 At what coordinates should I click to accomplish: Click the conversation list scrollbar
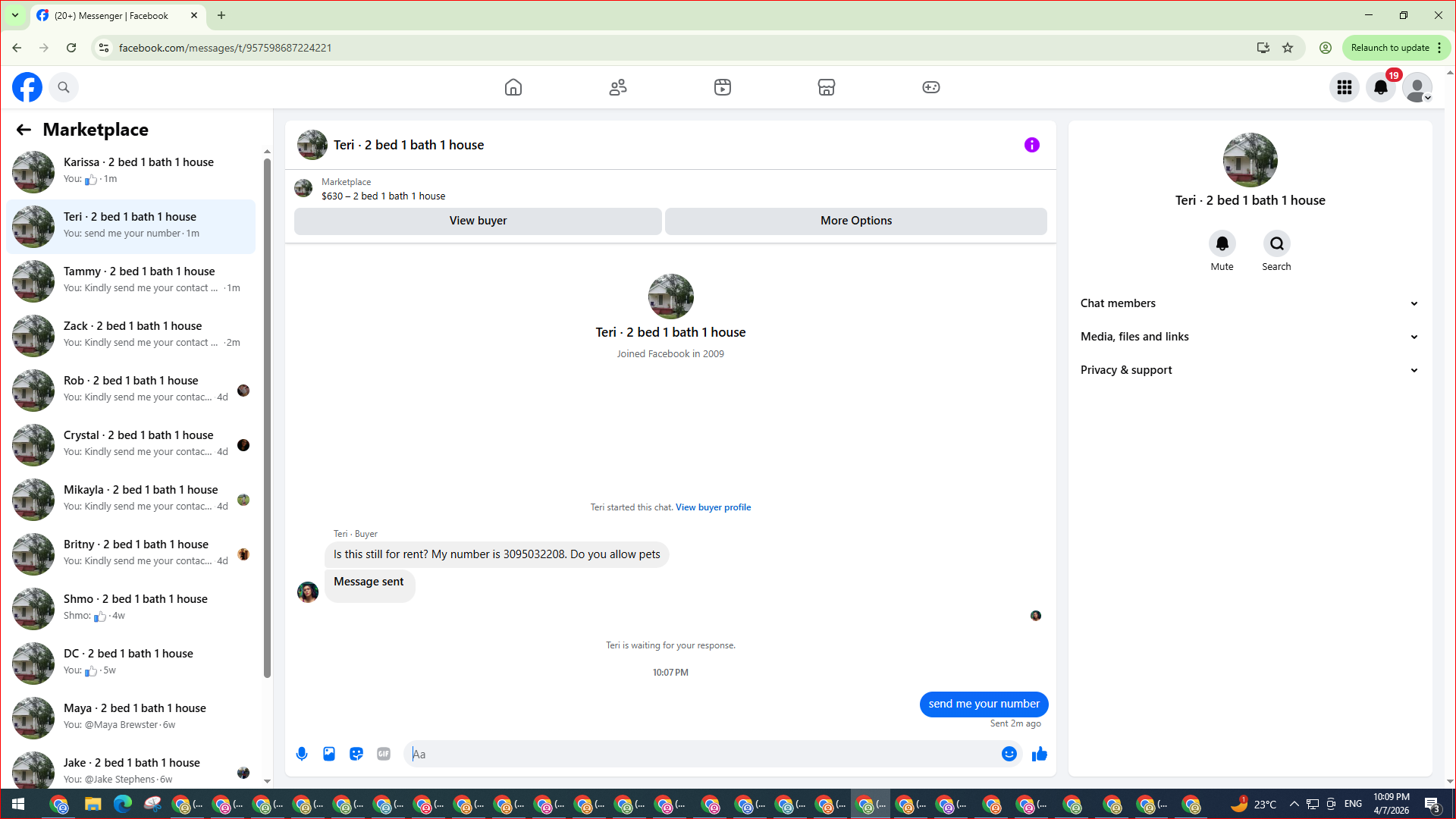(x=267, y=417)
